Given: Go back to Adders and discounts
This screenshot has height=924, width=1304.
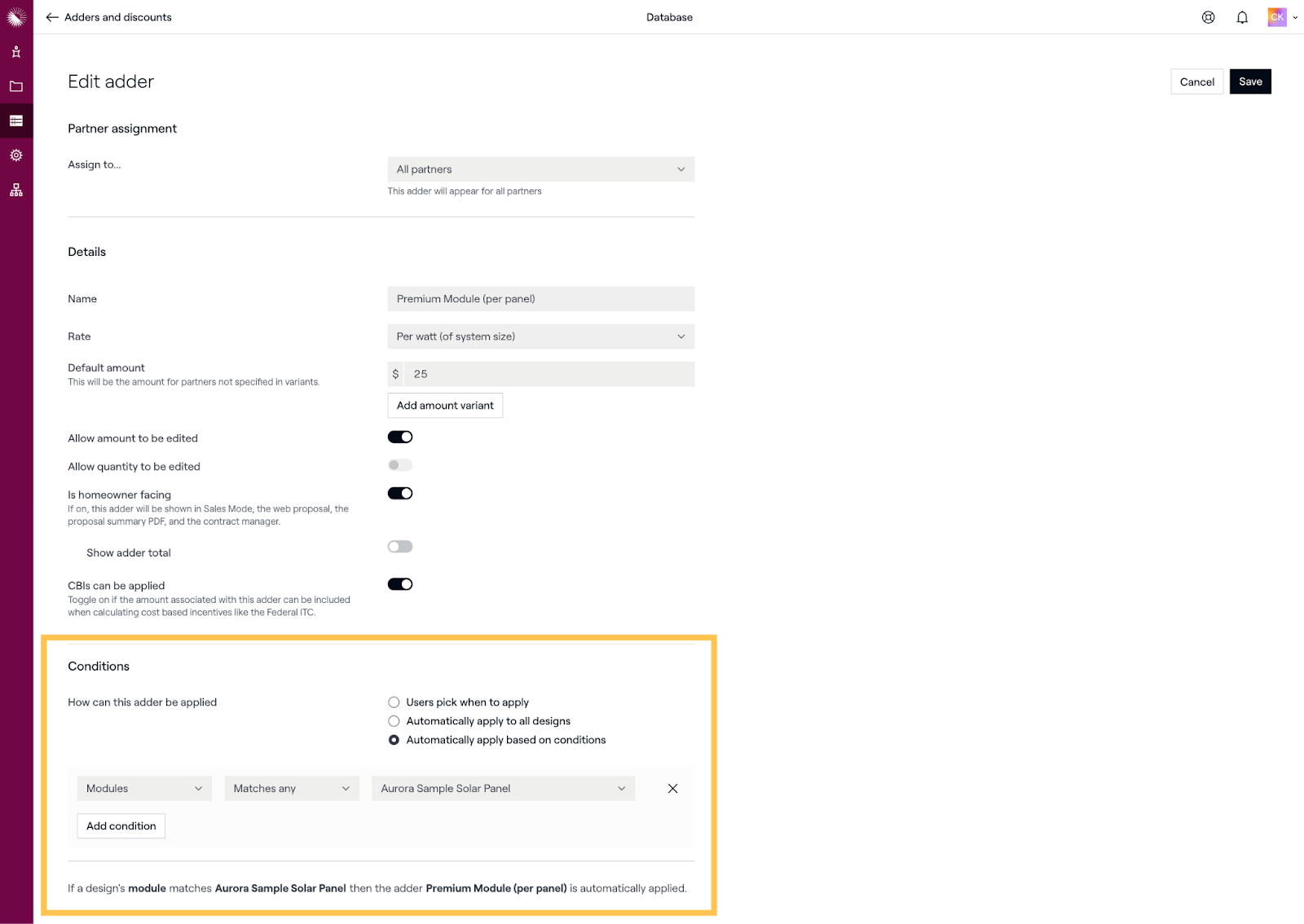Looking at the screenshot, I should (x=109, y=17).
